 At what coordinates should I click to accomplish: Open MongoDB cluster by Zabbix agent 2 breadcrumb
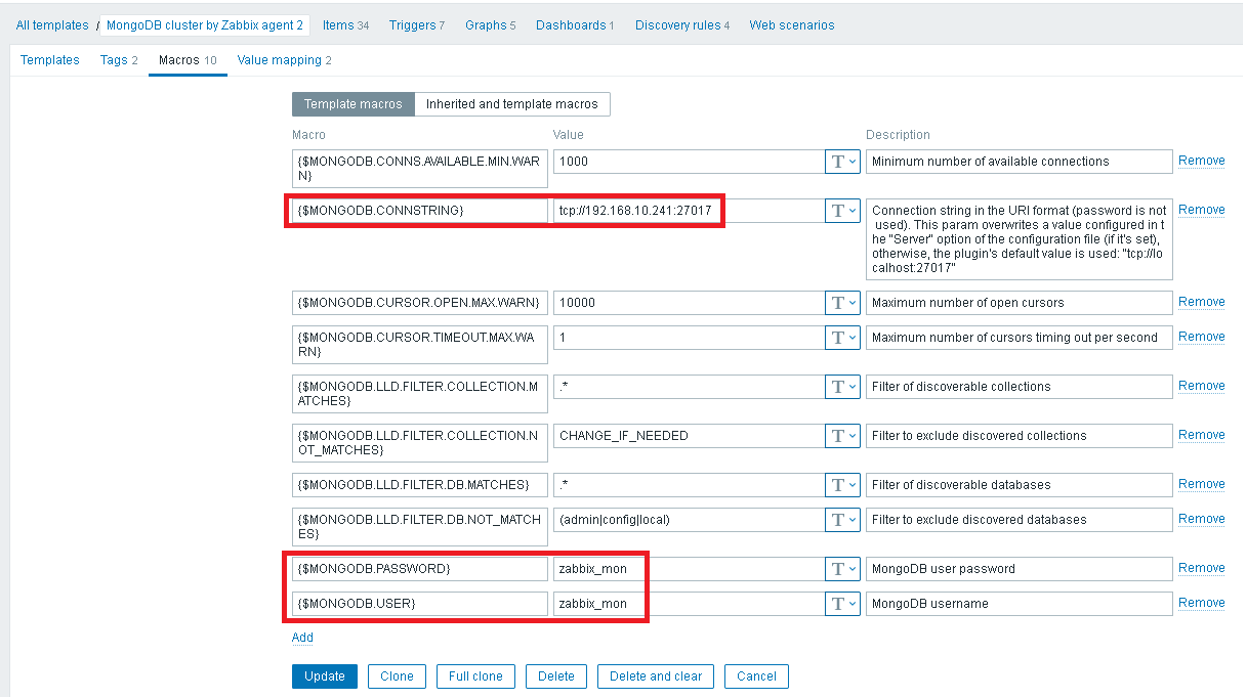(205, 25)
